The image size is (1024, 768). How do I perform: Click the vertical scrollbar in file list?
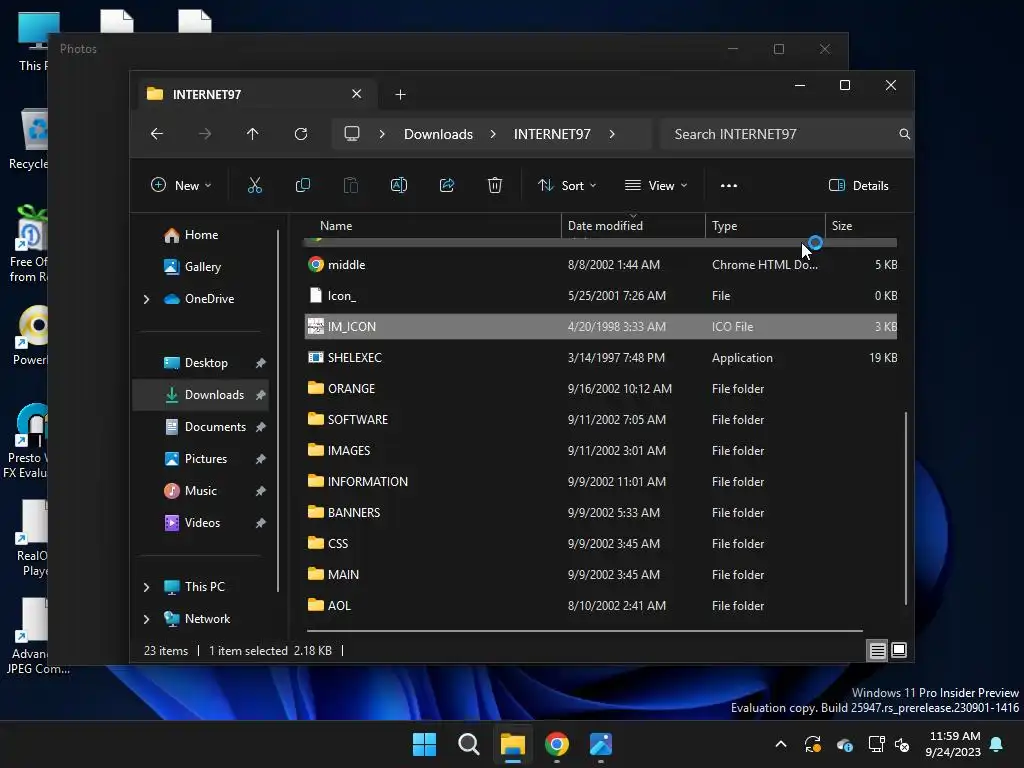[x=906, y=508]
